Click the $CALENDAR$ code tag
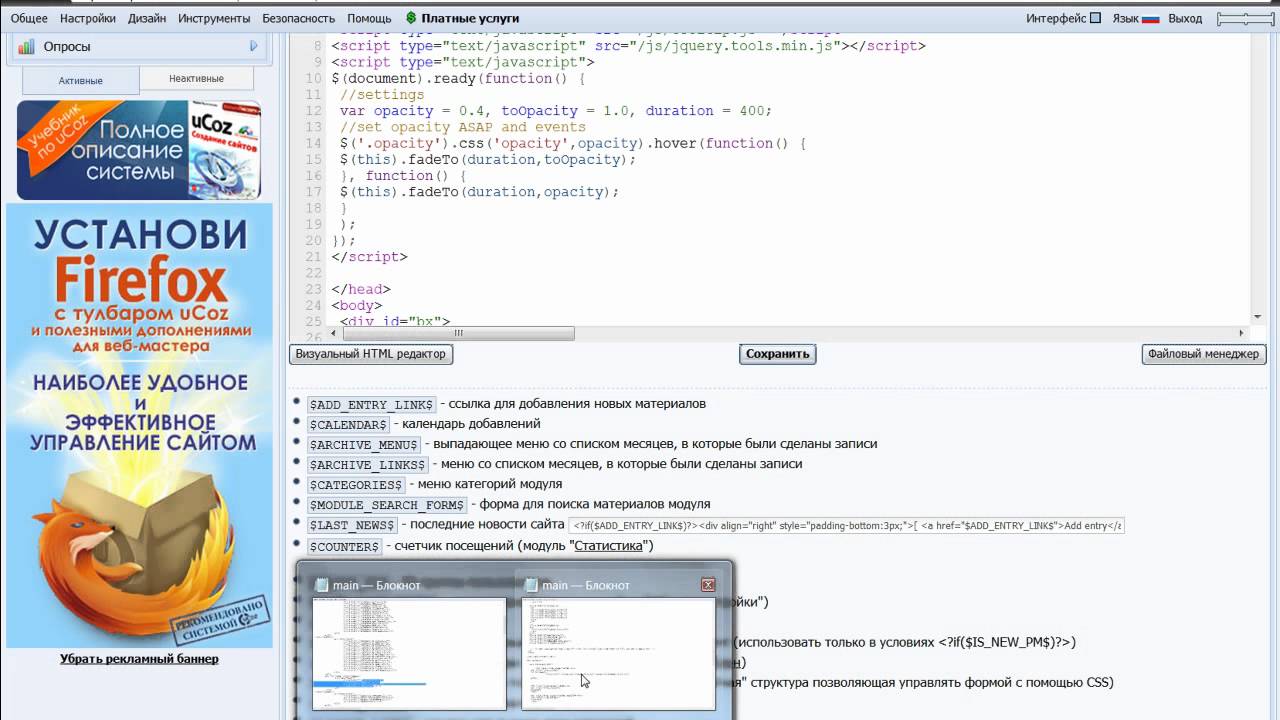The image size is (1280, 720). tap(348, 424)
